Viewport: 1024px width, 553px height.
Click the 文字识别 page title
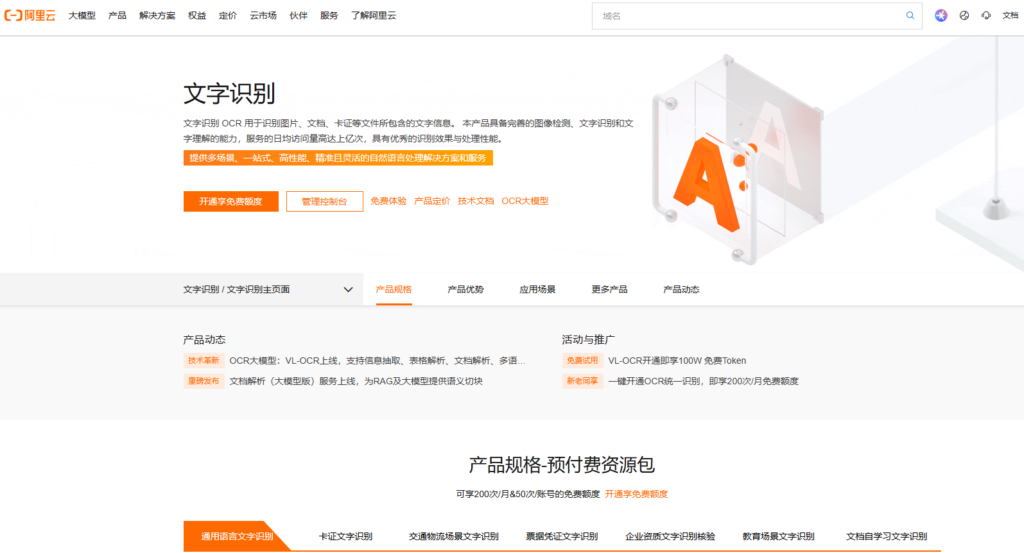pos(229,93)
